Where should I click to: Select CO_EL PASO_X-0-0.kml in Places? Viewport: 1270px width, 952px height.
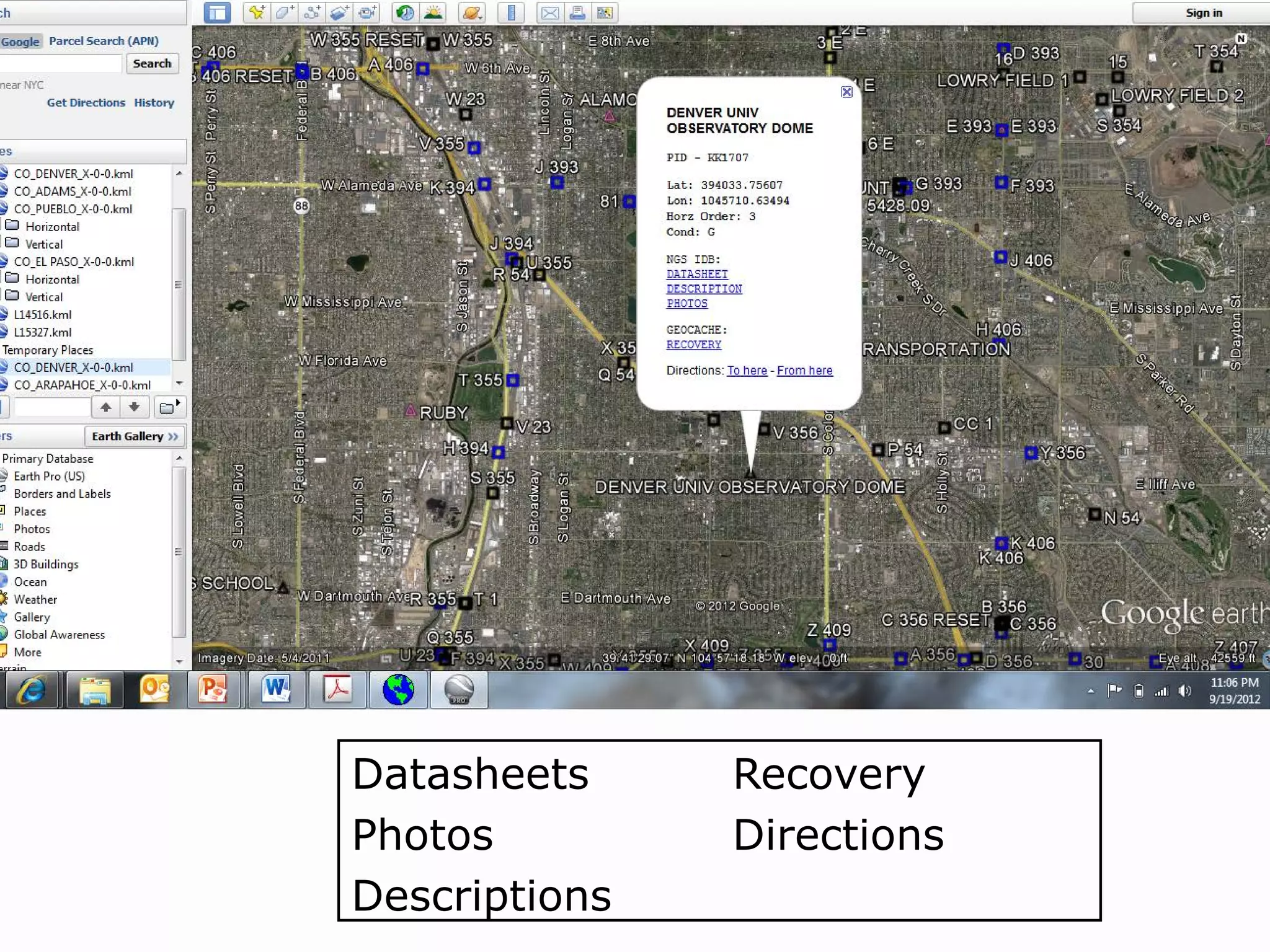pos(74,262)
